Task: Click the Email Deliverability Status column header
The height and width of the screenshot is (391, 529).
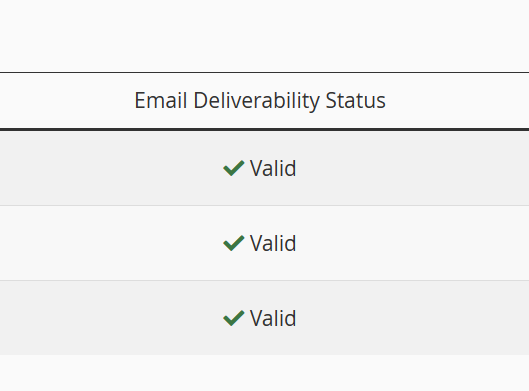Action: [x=260, y=101]
